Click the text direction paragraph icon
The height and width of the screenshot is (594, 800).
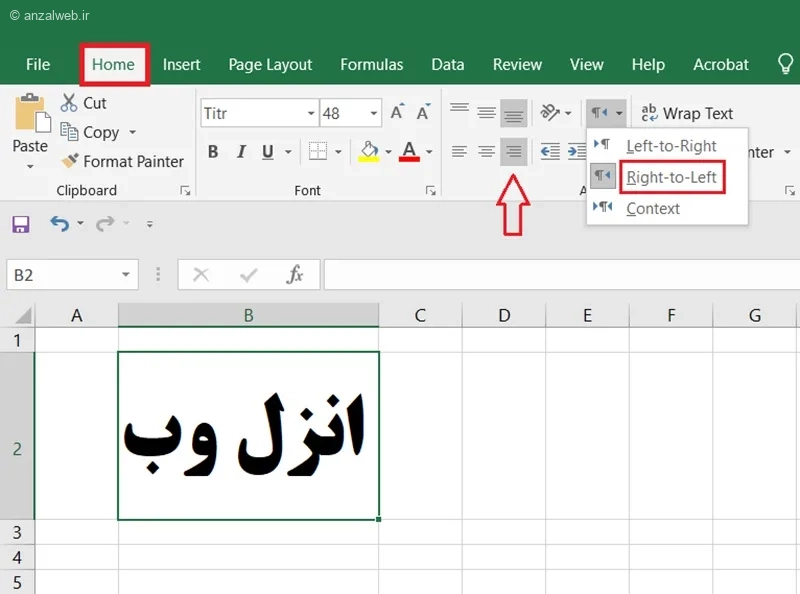pos(599,112)
